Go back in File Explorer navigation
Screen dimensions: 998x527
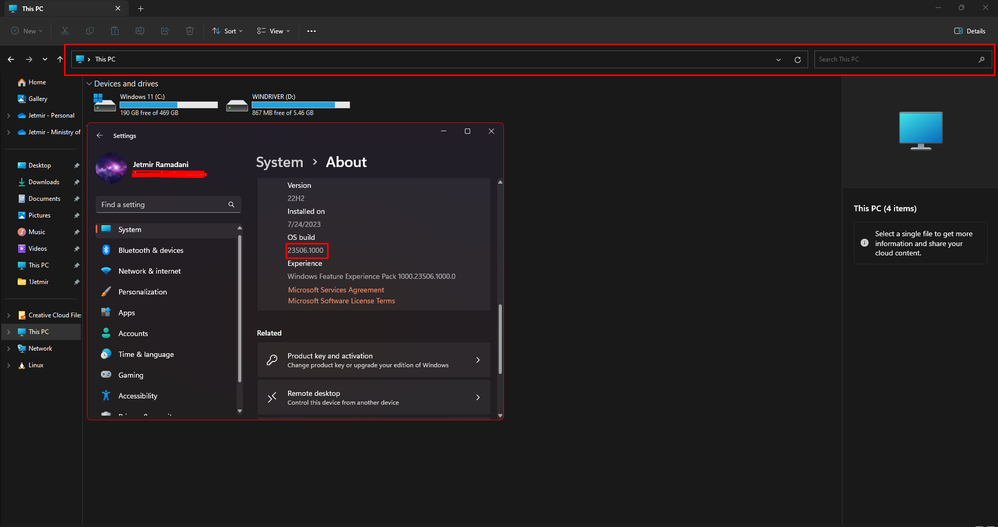coord(11,59)
